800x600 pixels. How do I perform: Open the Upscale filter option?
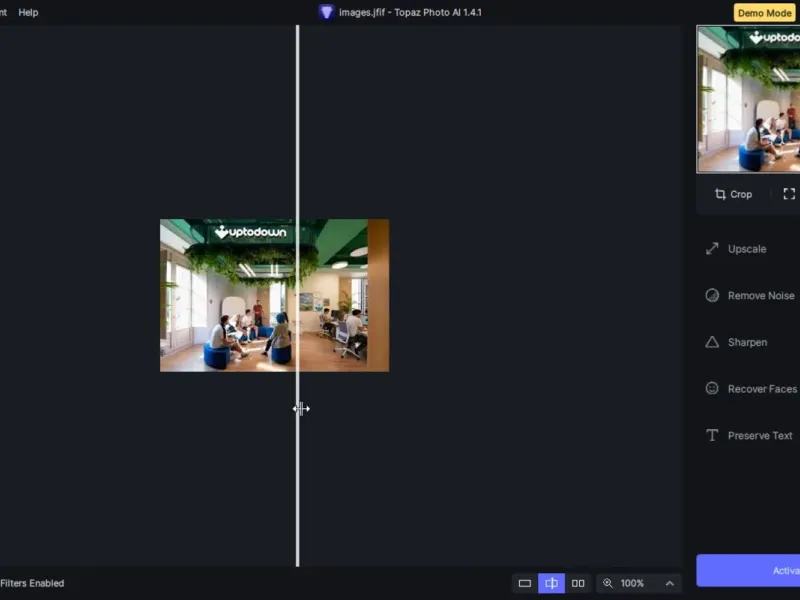[x=748, y=249]
